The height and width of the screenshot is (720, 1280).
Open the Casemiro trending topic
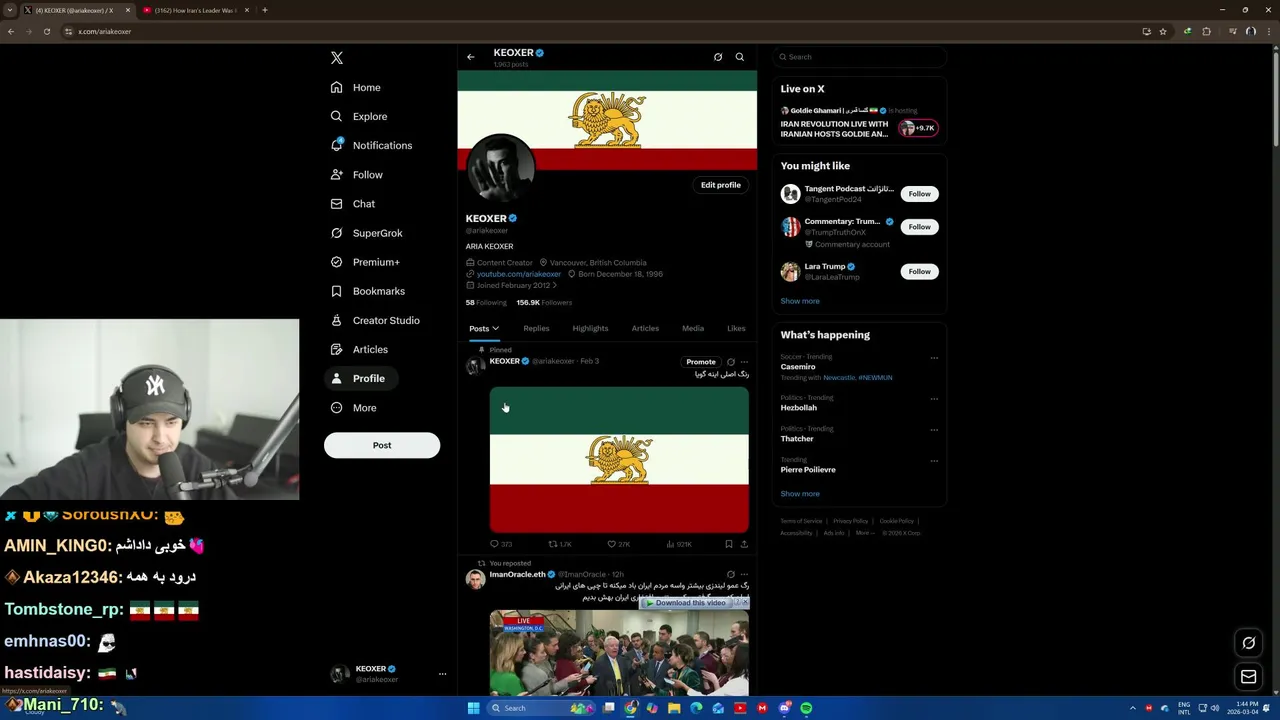(x=798, y=367)
